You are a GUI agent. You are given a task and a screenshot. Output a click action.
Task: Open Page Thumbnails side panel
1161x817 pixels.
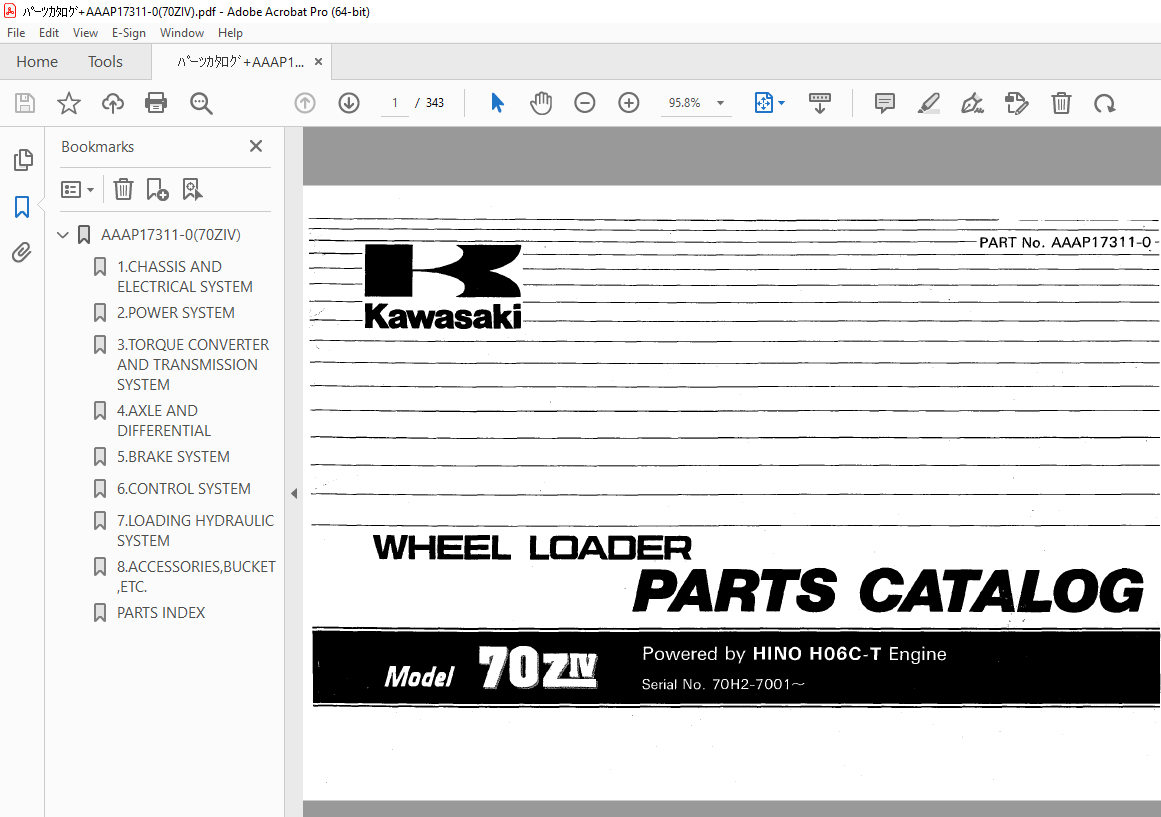point(23,159)
